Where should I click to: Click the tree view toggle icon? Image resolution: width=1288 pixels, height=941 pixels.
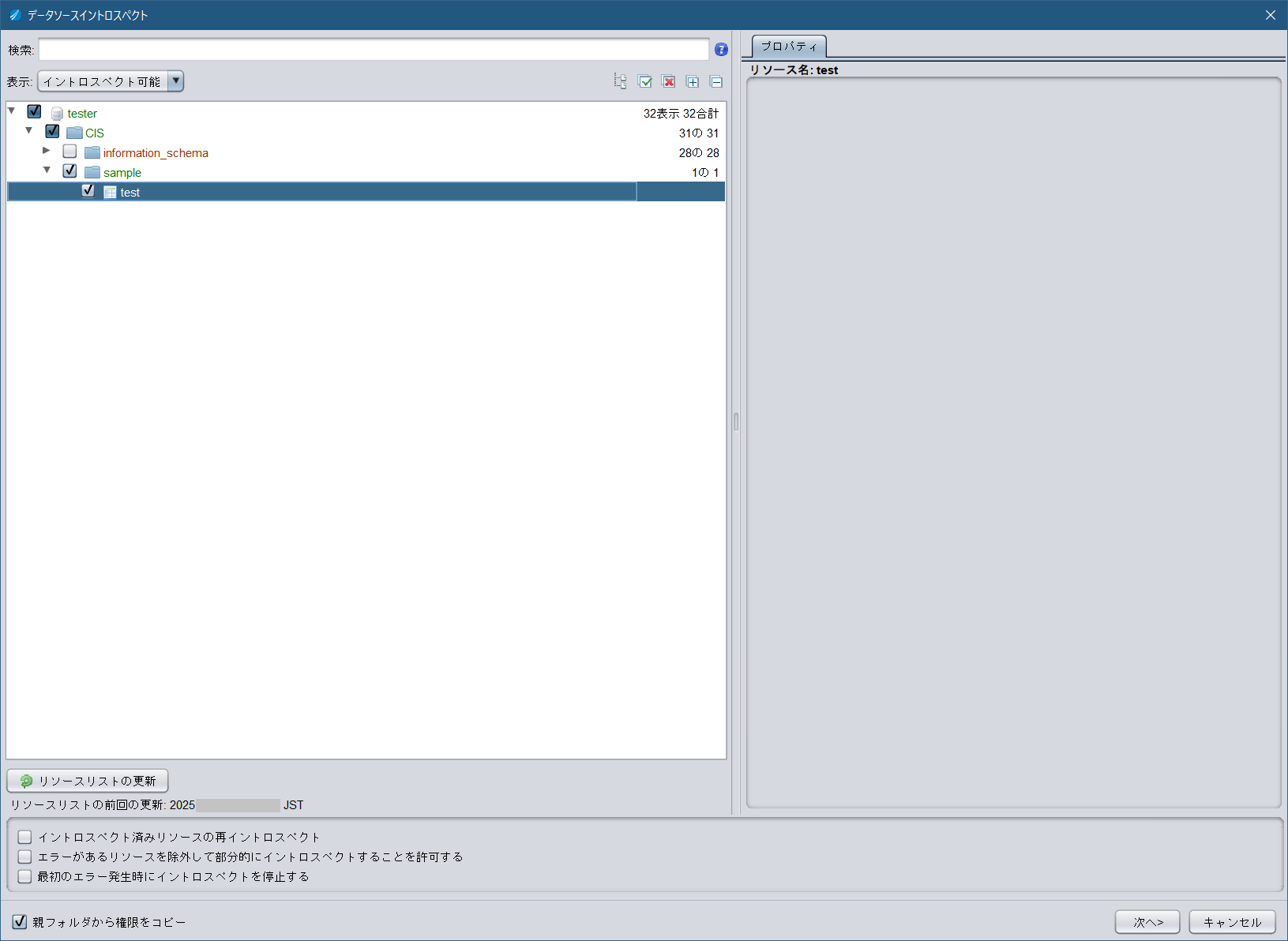coord(621,81)
